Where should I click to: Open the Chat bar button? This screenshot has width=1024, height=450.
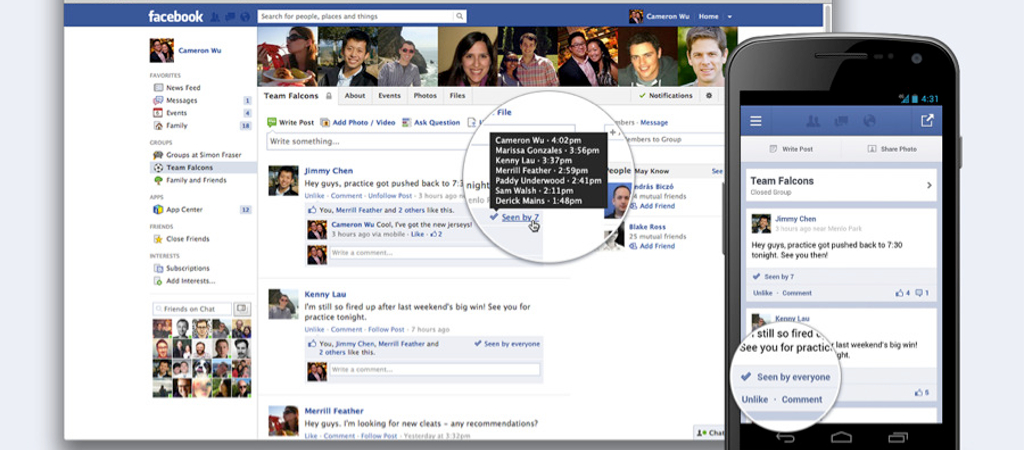pos(709,432)
